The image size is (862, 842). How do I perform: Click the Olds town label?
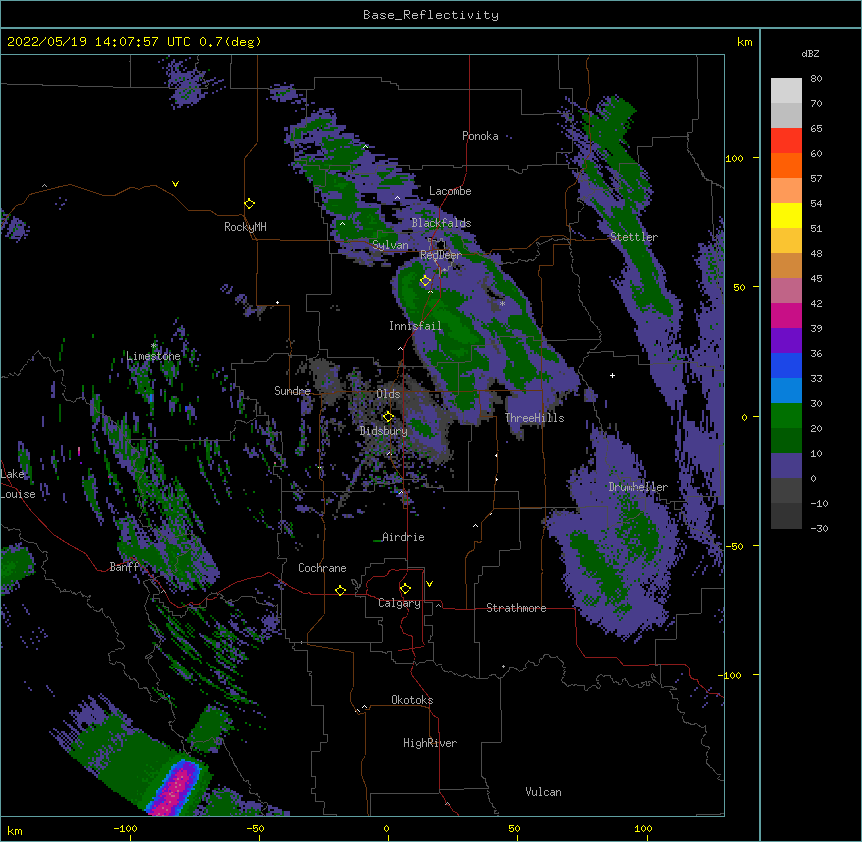click(388, 394)
